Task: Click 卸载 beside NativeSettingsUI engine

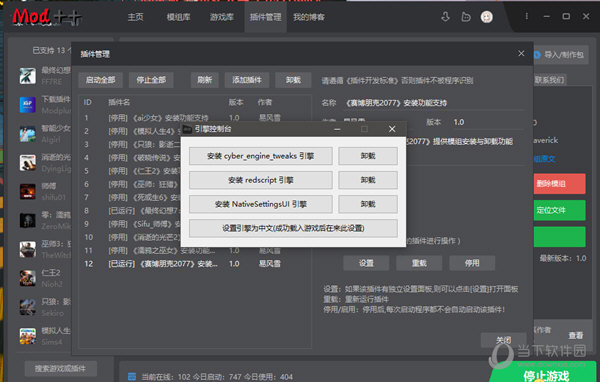Action: [368, 204]
